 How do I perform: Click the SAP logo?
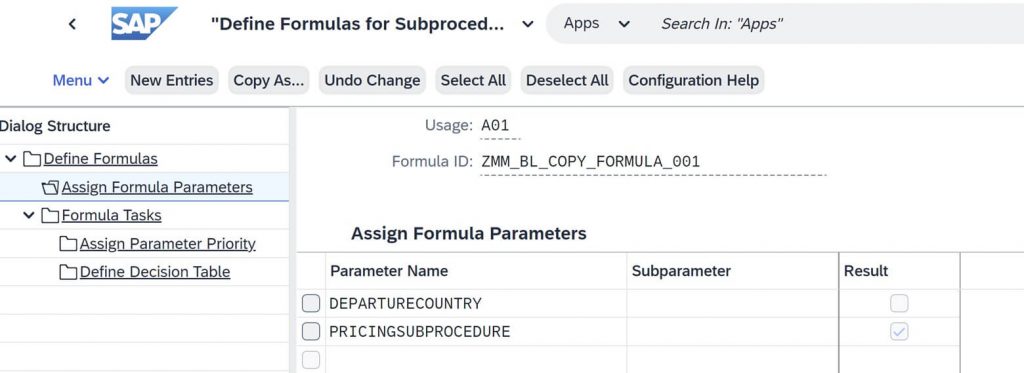tap(144, 24)
